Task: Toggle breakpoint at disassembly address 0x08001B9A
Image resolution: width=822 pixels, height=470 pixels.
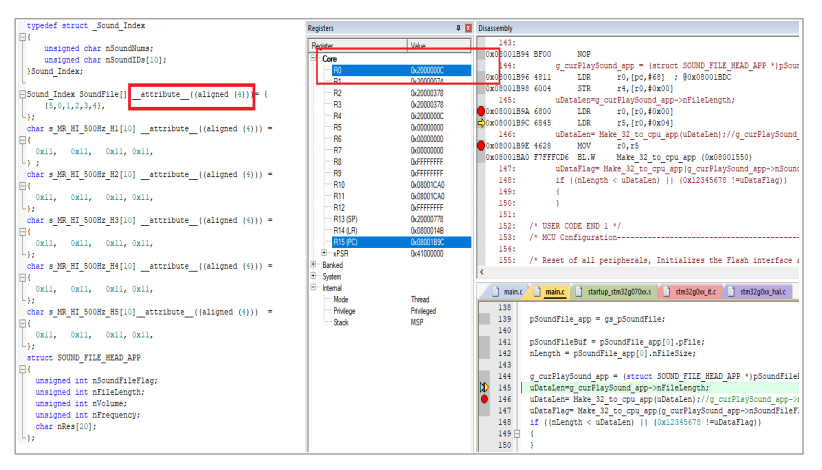Action: (479, 112)
